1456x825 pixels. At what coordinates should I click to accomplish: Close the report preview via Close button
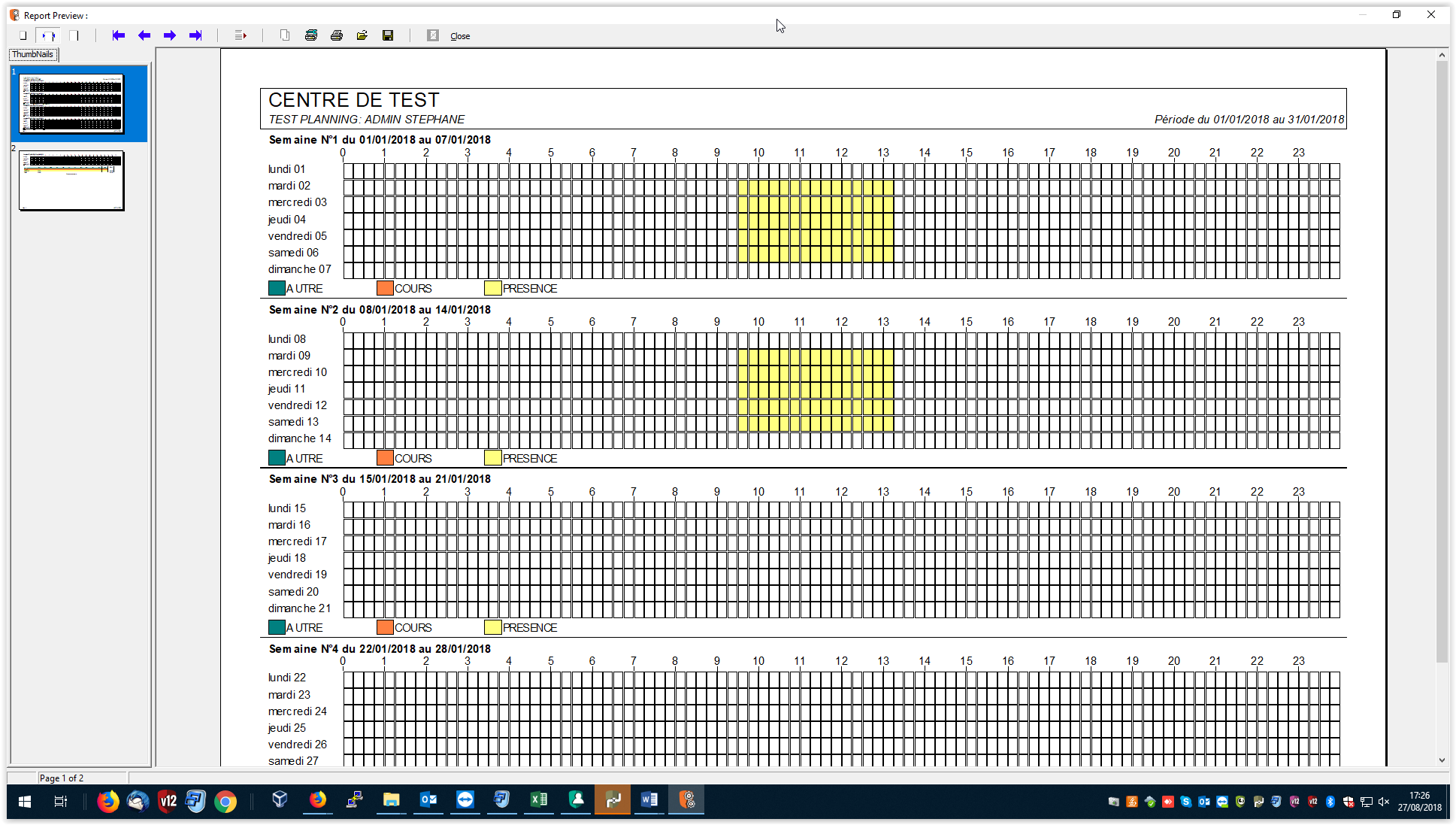[460, 36]
